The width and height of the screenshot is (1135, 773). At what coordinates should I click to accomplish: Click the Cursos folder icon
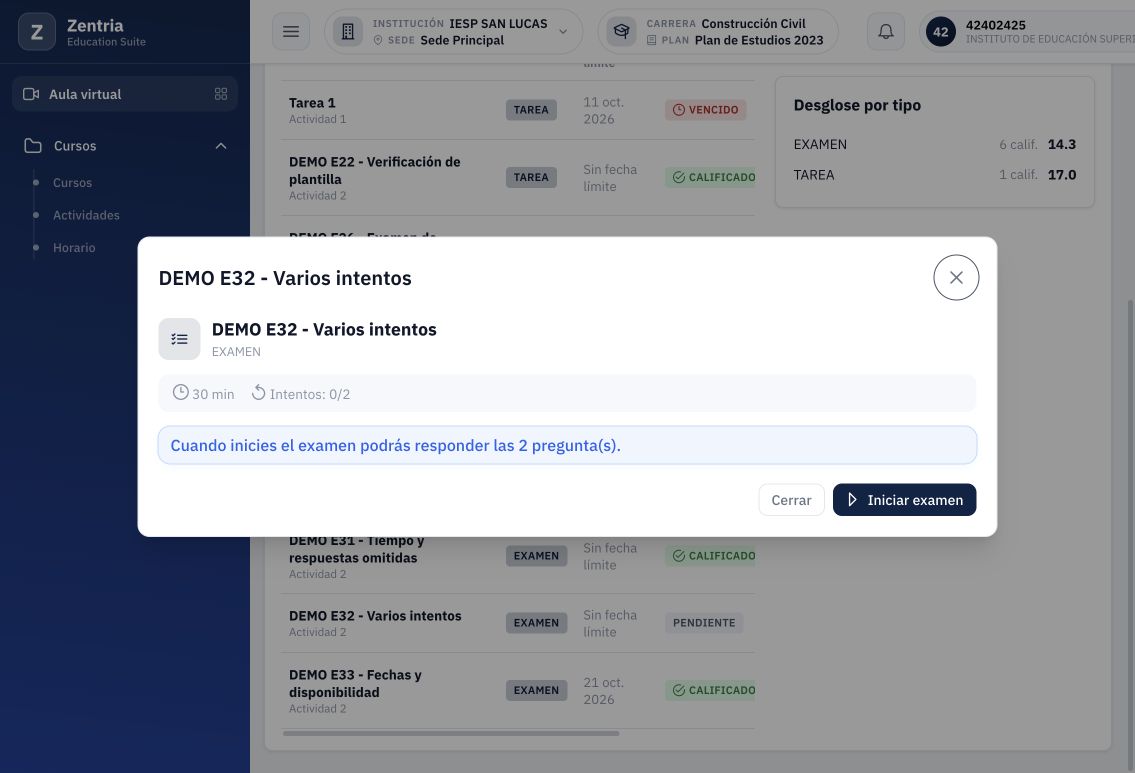pos(33,145)
